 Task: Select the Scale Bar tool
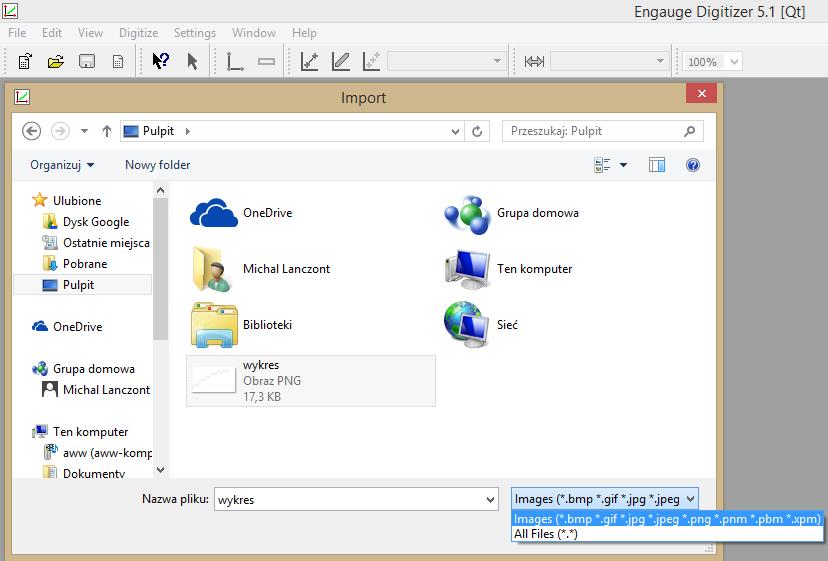click(x=266, y=61)
